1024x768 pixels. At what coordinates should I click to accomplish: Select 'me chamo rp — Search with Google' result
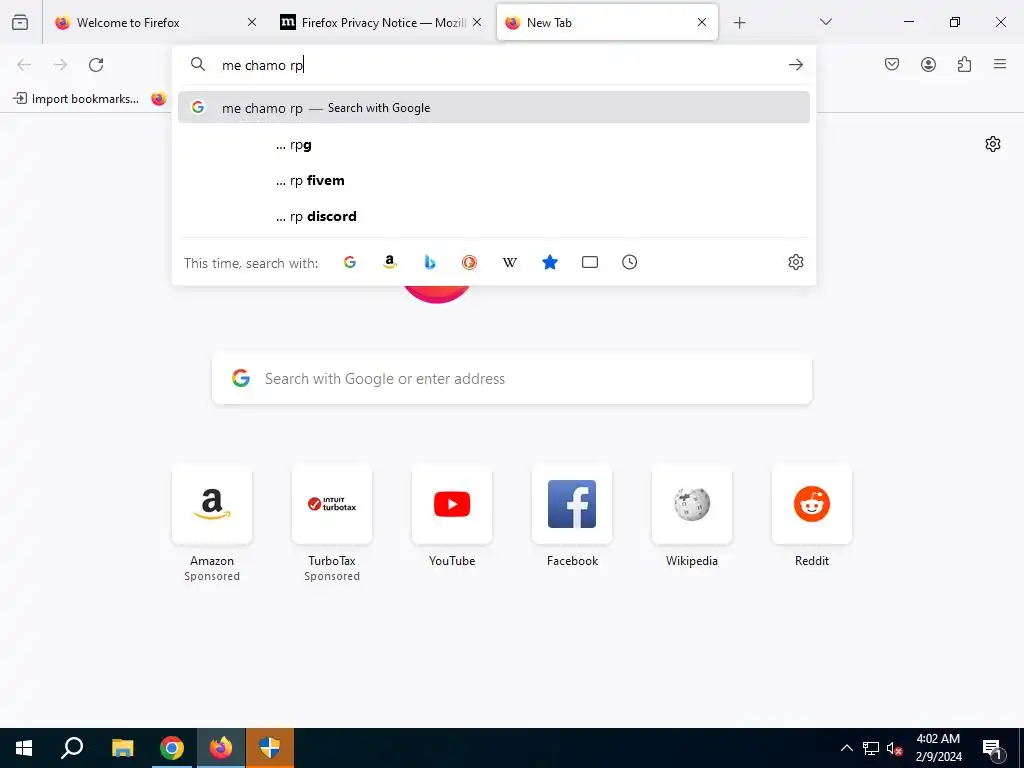coord(494,108)
